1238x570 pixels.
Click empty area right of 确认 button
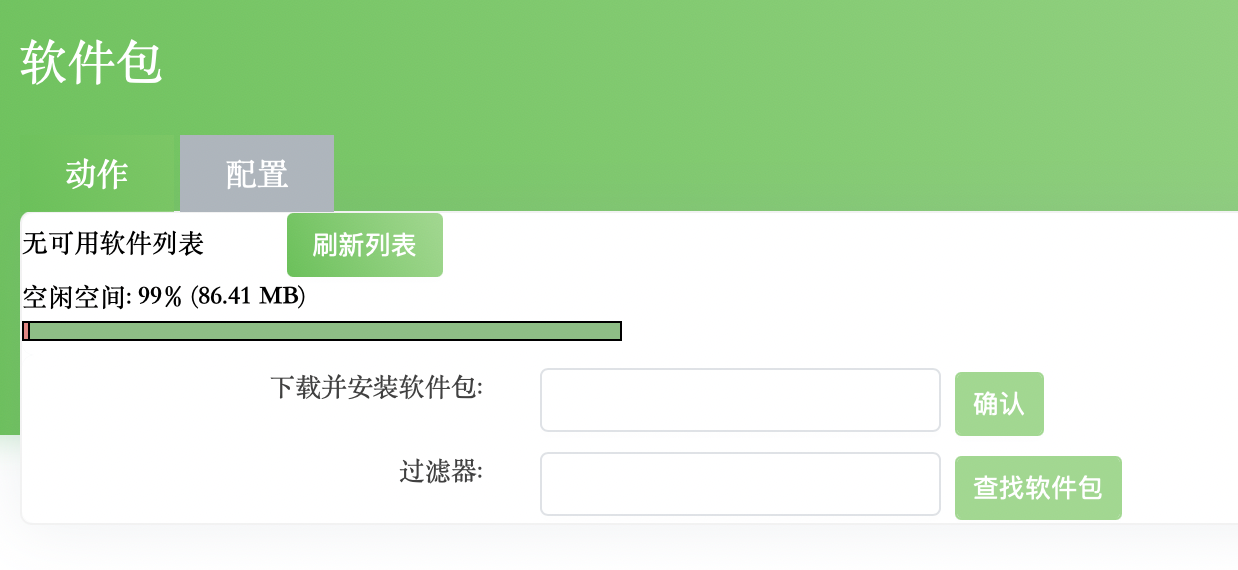pos(1140,404)
